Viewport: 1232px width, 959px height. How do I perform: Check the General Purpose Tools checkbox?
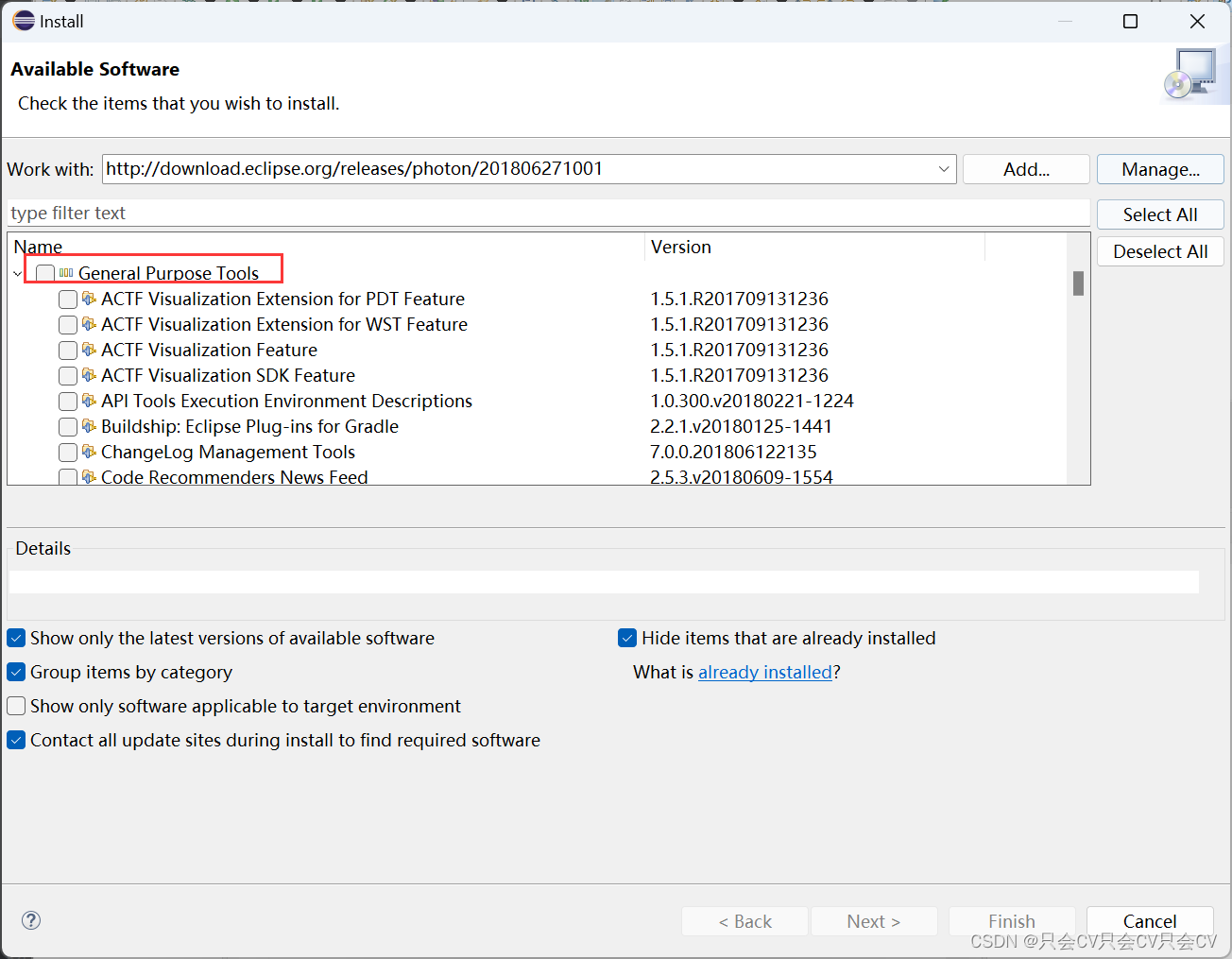tap(44, 271)
